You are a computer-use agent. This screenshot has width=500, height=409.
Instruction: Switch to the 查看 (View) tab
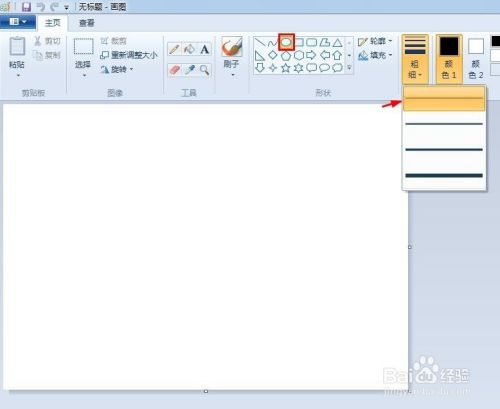coord(87,23)
